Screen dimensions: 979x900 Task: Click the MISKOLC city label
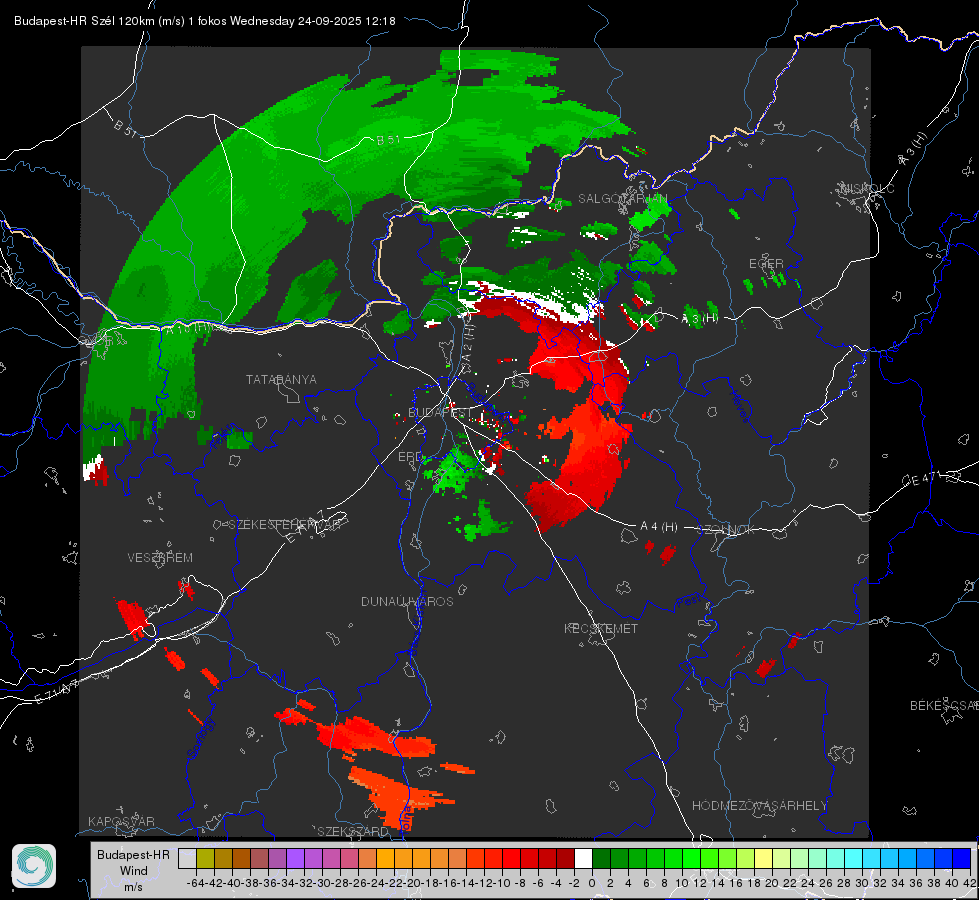pos(867,188)
